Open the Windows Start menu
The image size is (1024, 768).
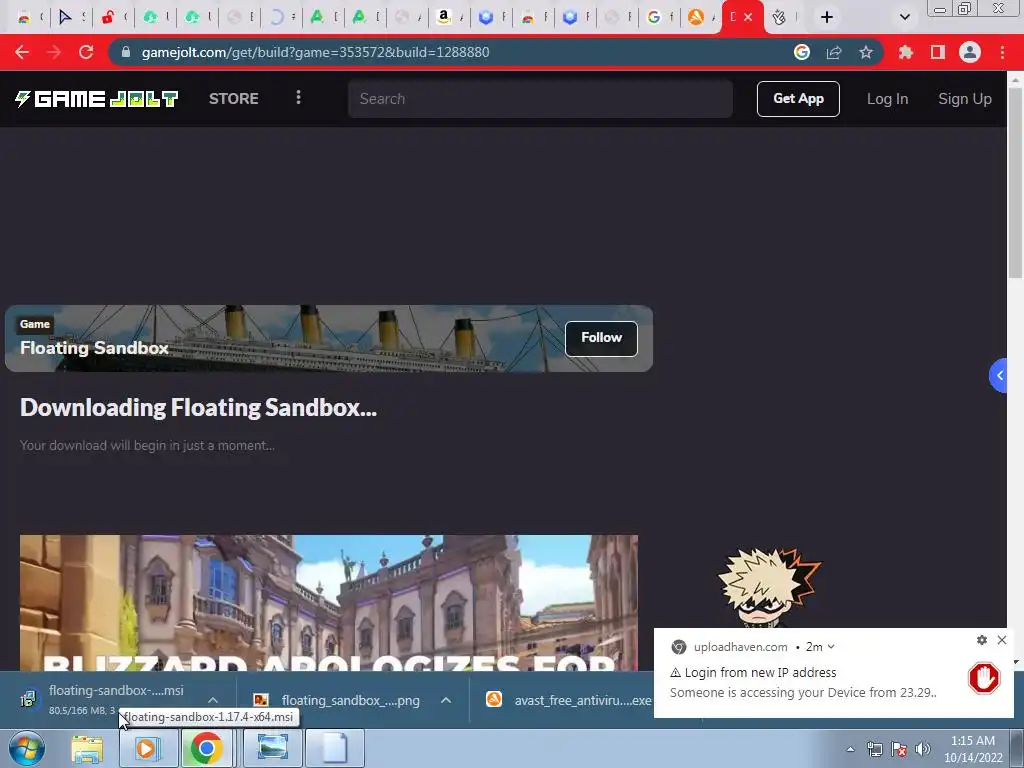pyautogui.click(x=27, y=748)
